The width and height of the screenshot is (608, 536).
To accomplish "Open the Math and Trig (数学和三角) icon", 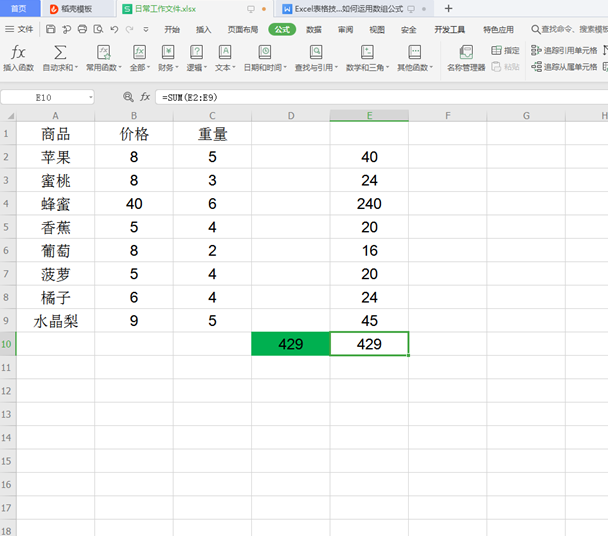I will (367, 52).
